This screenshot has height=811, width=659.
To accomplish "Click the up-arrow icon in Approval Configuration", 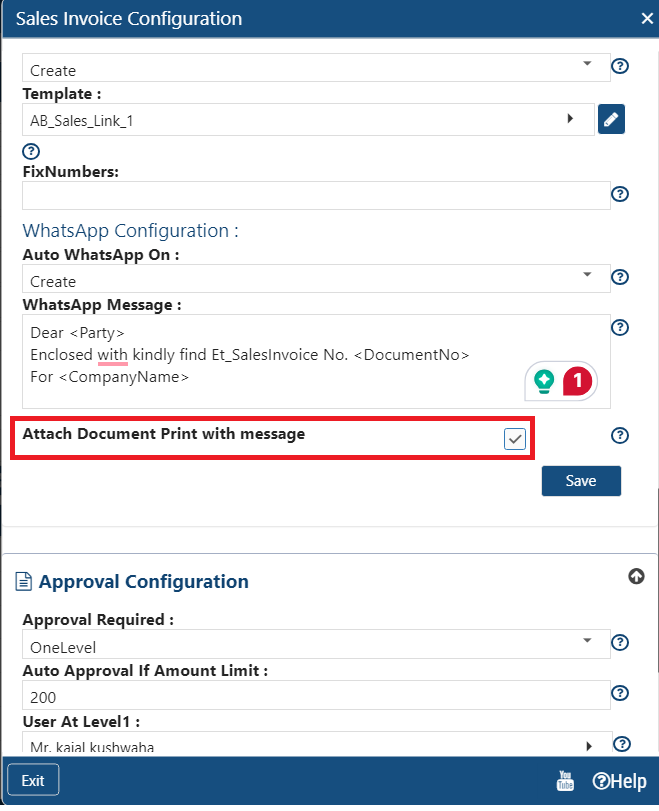I will pyautogui.click(x=636, y=576).
